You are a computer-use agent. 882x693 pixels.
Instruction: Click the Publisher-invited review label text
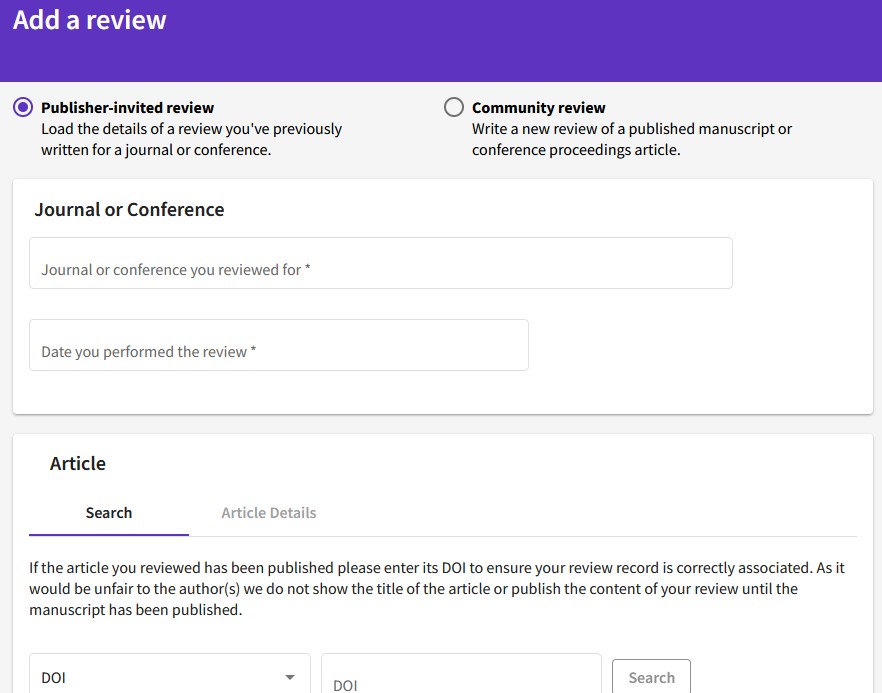[127, 107]
